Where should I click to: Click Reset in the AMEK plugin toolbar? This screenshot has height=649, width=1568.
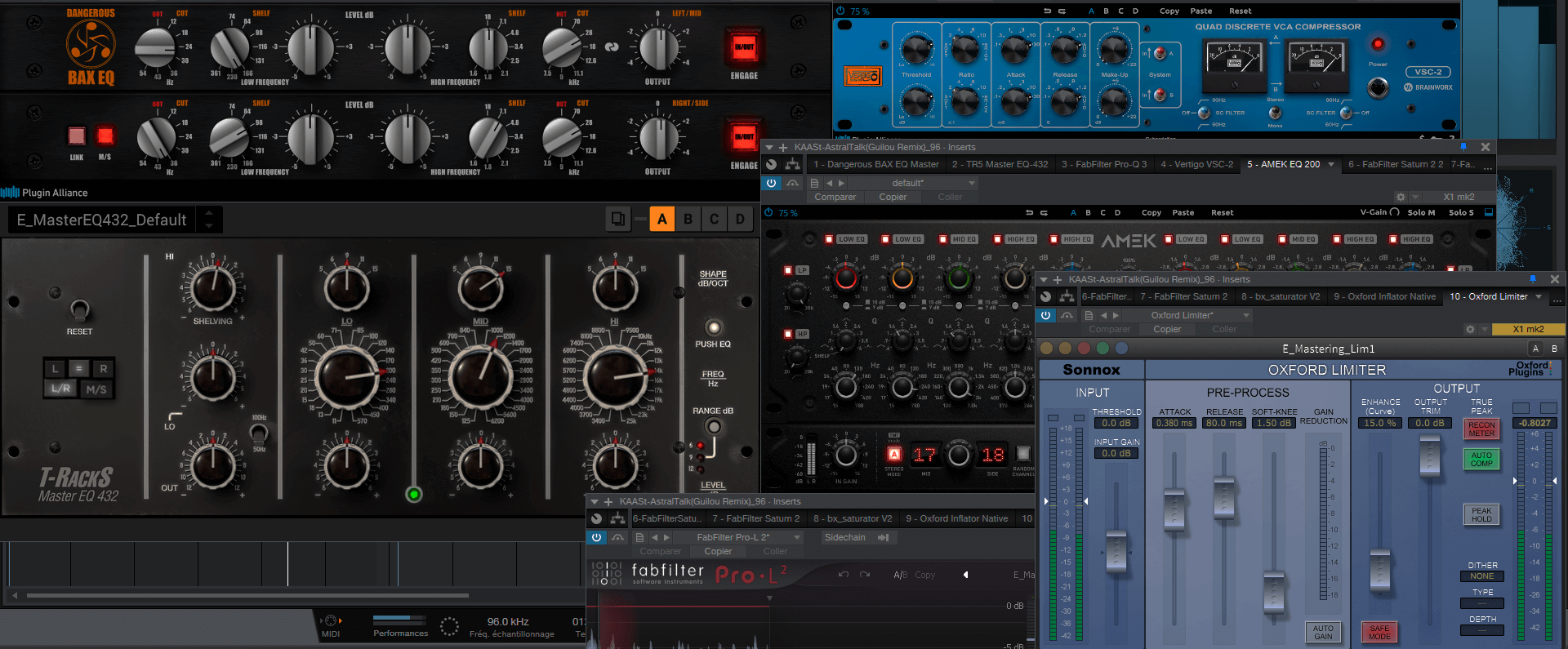tap(1222, 212)
